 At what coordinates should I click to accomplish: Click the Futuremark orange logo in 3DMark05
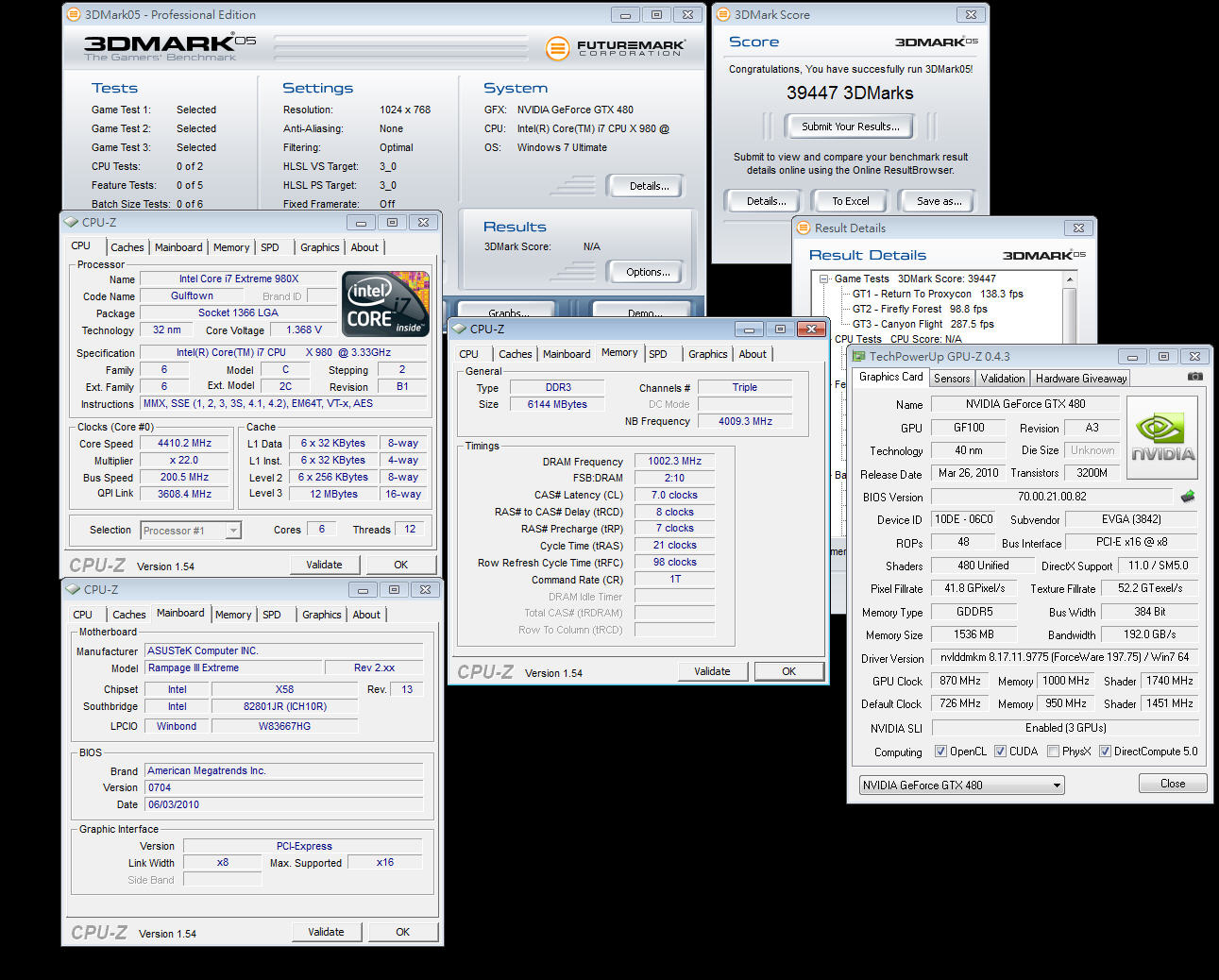coord(558,47)
